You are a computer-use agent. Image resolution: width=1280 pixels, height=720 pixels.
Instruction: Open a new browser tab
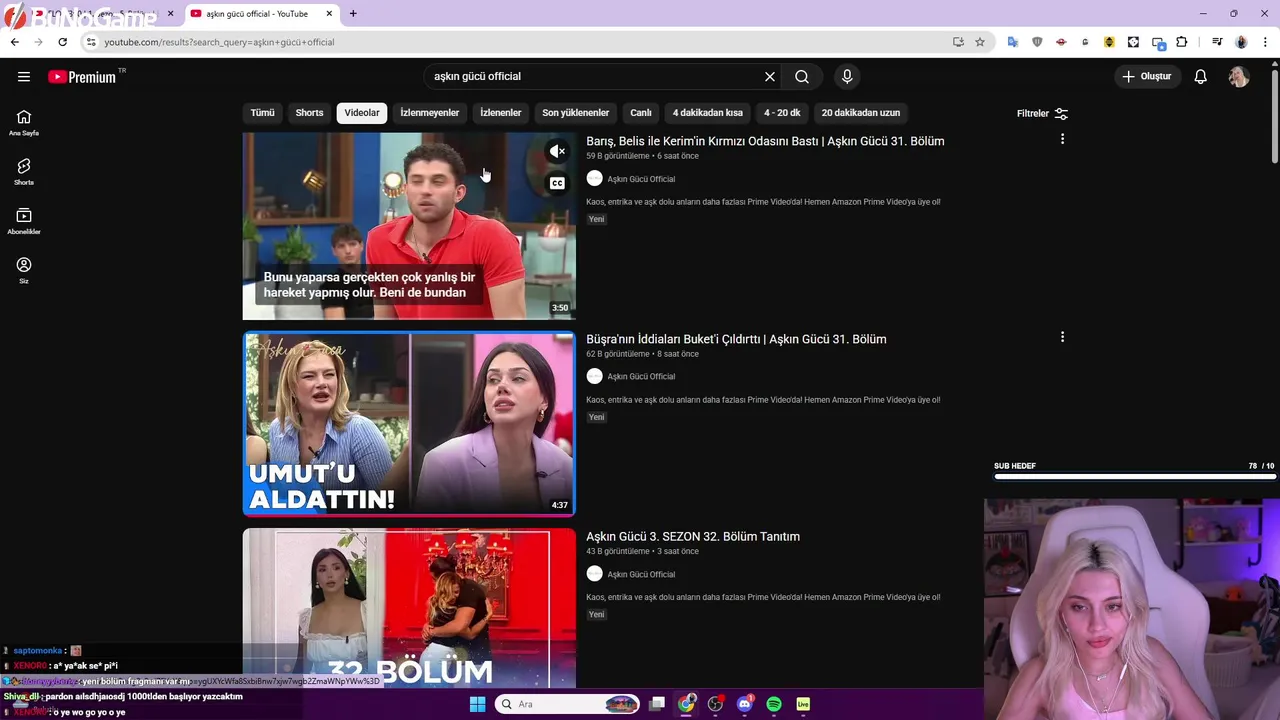click(353, 14)
